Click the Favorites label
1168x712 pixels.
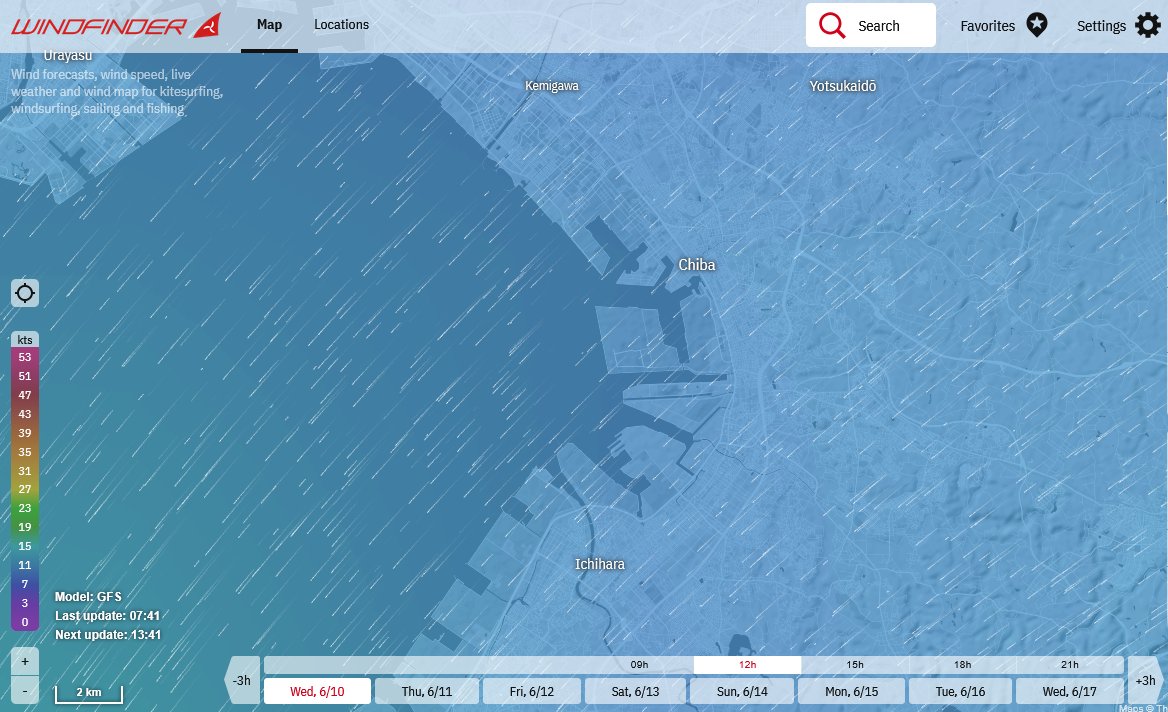(x=988, y=26)
